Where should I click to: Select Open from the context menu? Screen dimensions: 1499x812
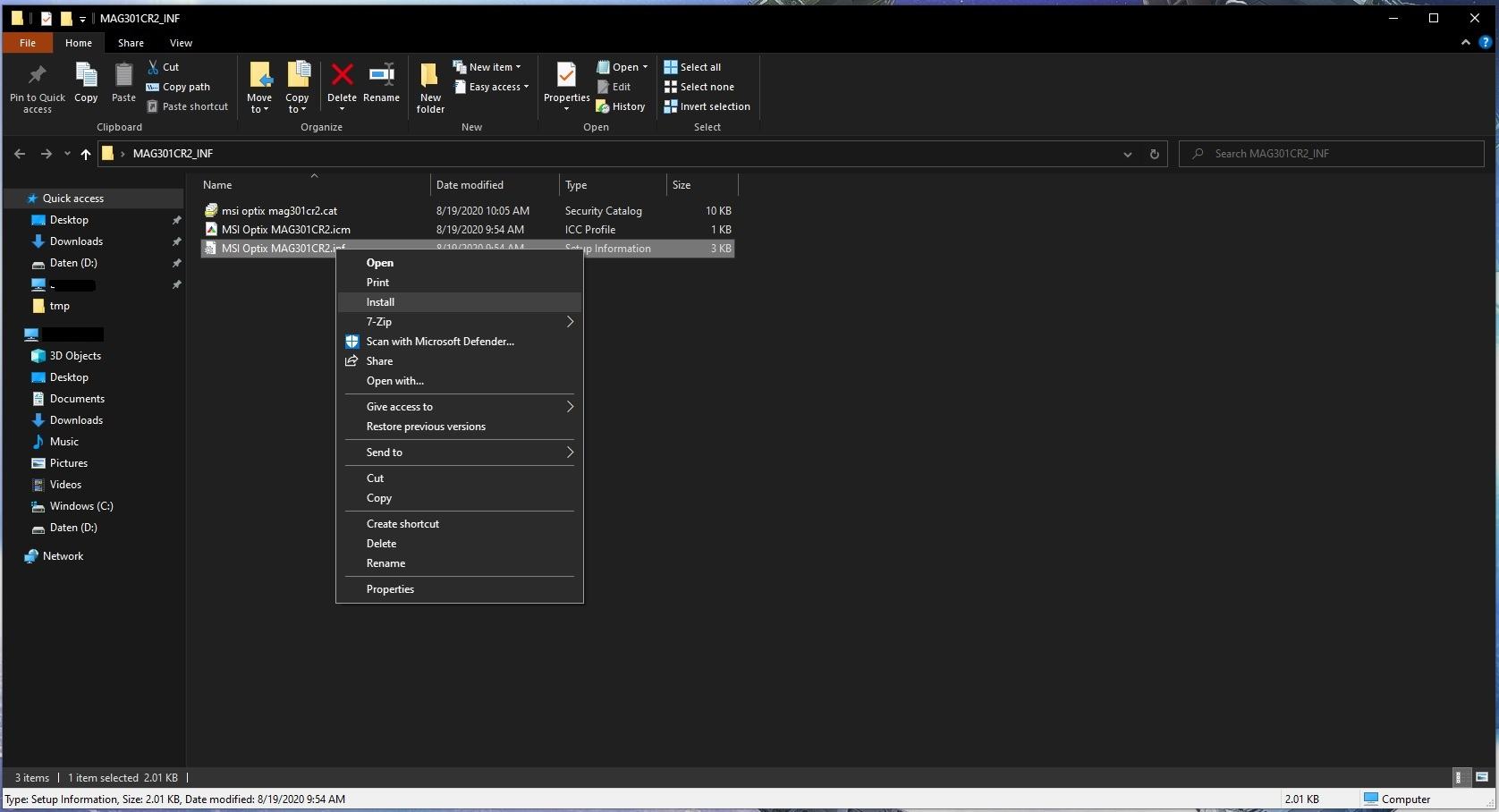(460, 263)
